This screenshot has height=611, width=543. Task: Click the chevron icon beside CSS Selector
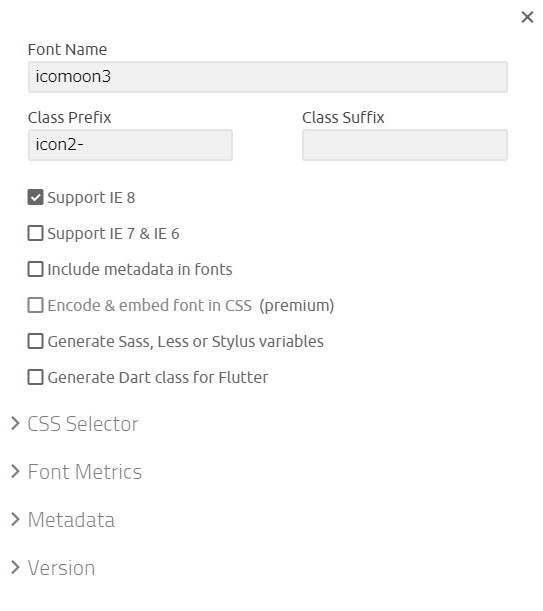pos(15,423)
